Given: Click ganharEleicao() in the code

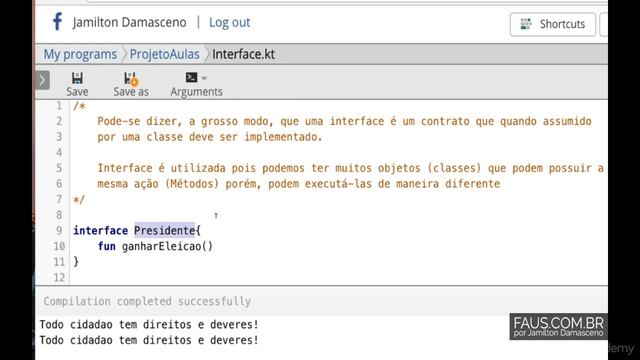Looking at the screenshot, I should tap(167, 246).
